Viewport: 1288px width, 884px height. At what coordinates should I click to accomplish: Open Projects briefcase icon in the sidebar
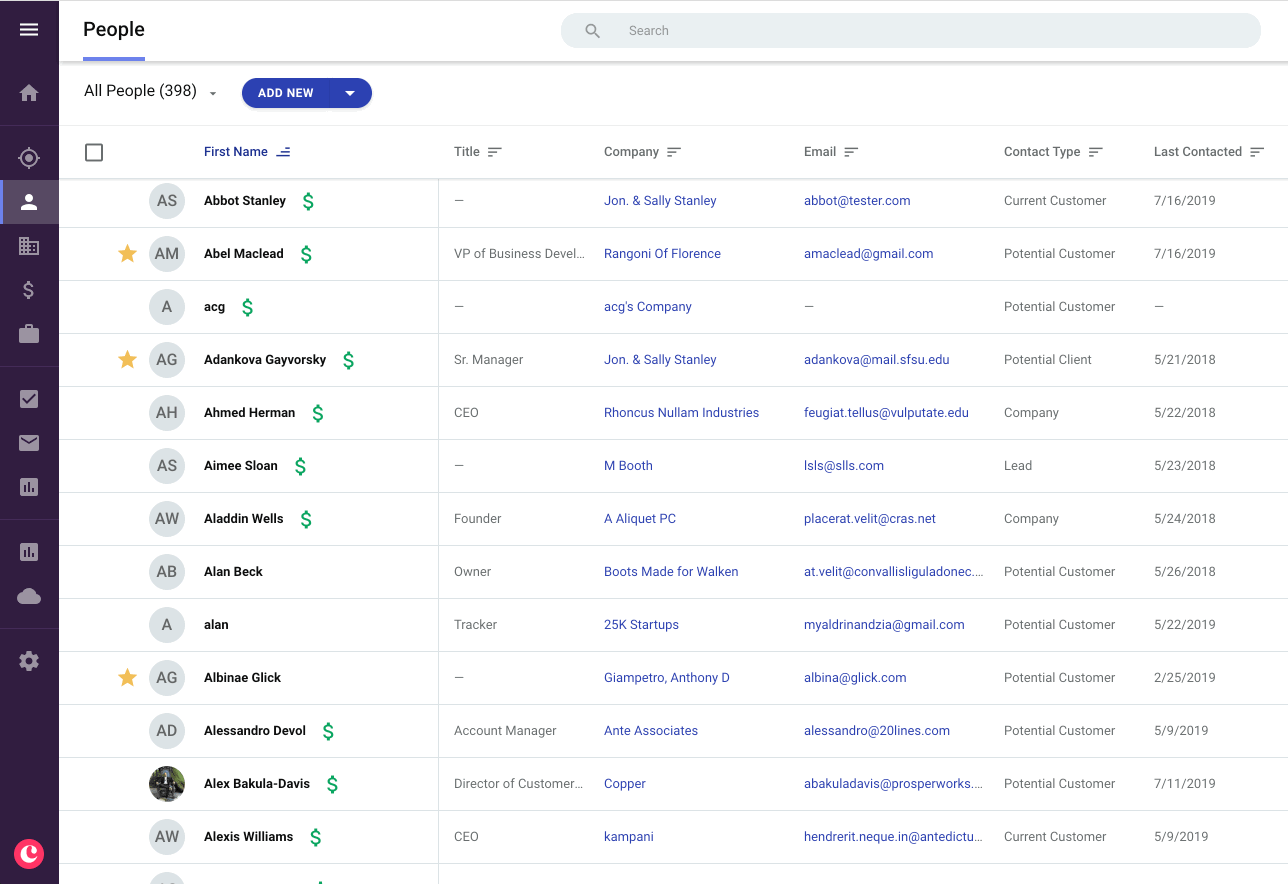(29, 334)
